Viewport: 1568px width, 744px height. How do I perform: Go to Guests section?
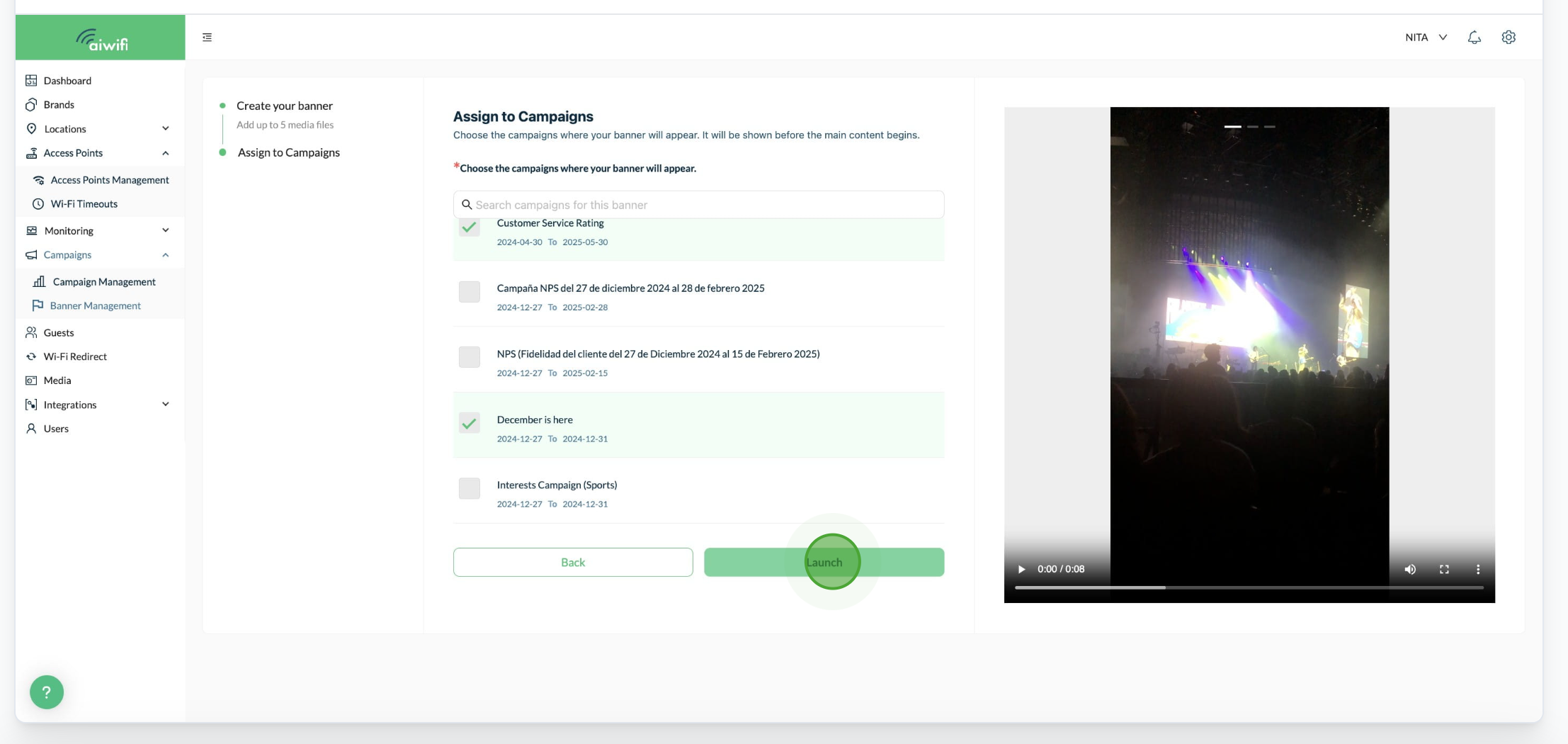pos(59,332)
